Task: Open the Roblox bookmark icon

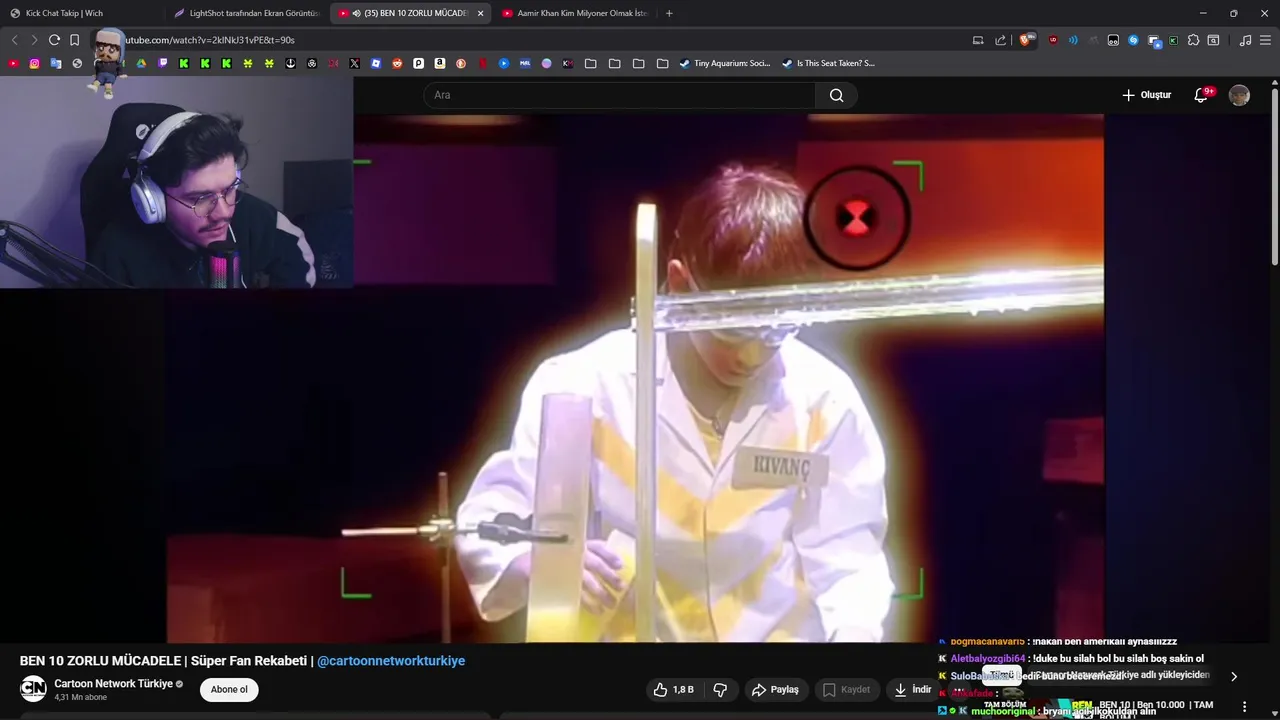Action: (376, 63)
